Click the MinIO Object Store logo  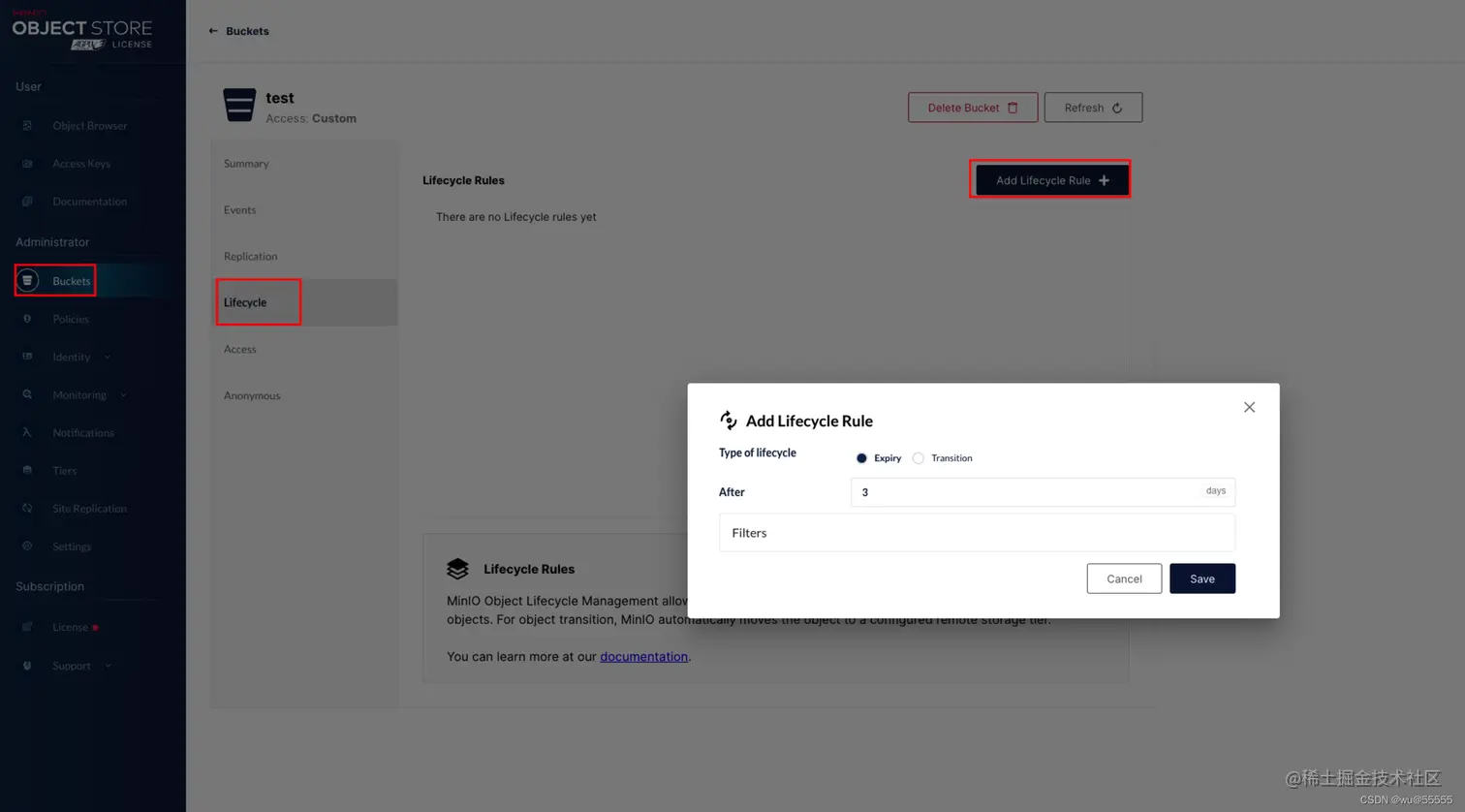[82, 32]
